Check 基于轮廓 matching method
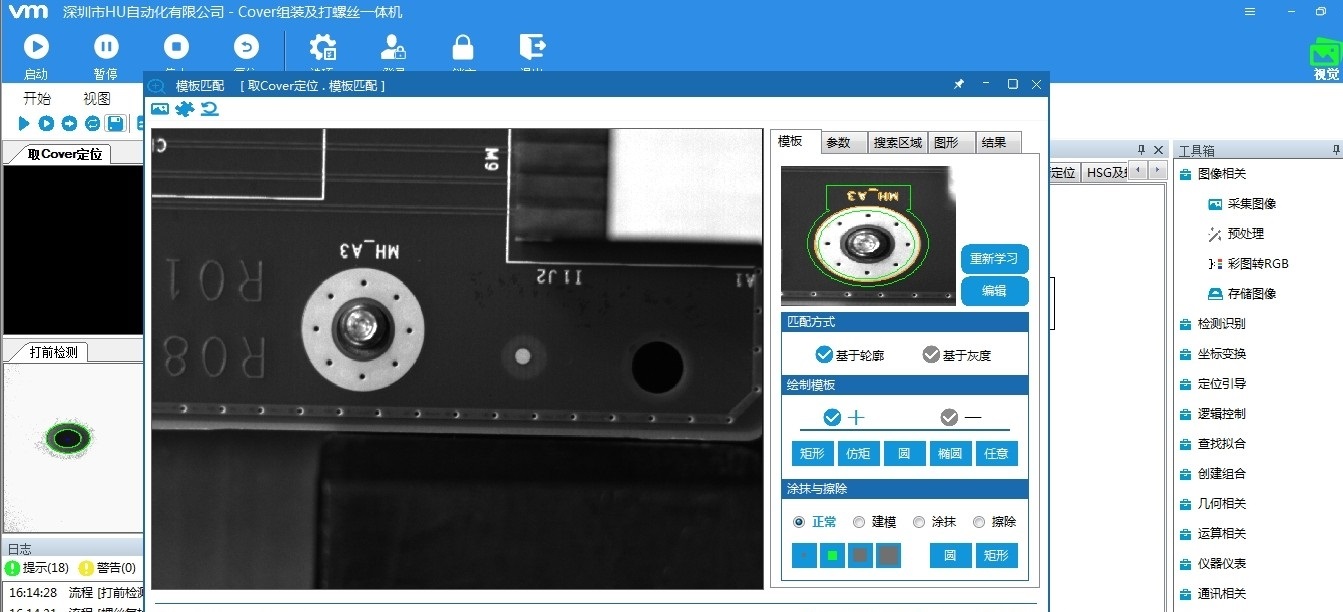Viewport: 1343px width, 612px height. [824, 354]
